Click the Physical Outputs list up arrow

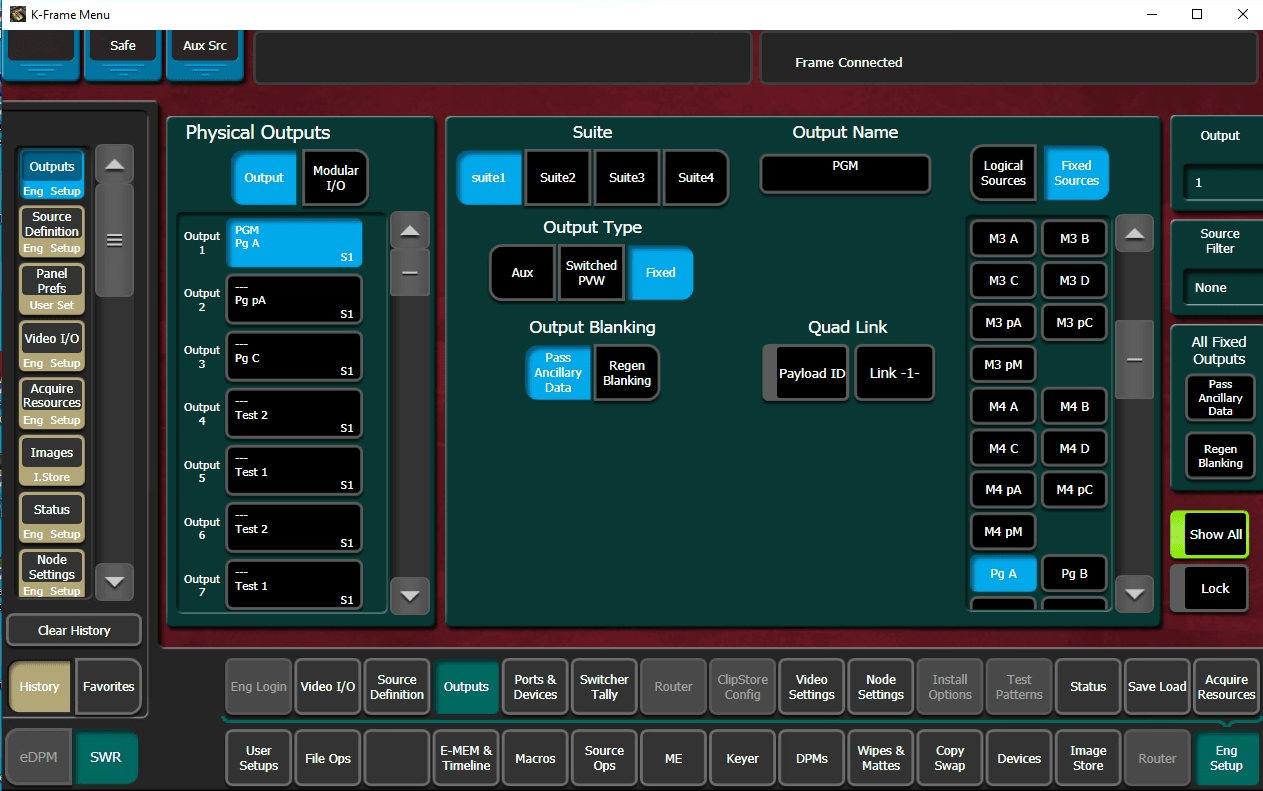(x=409, y=231)
